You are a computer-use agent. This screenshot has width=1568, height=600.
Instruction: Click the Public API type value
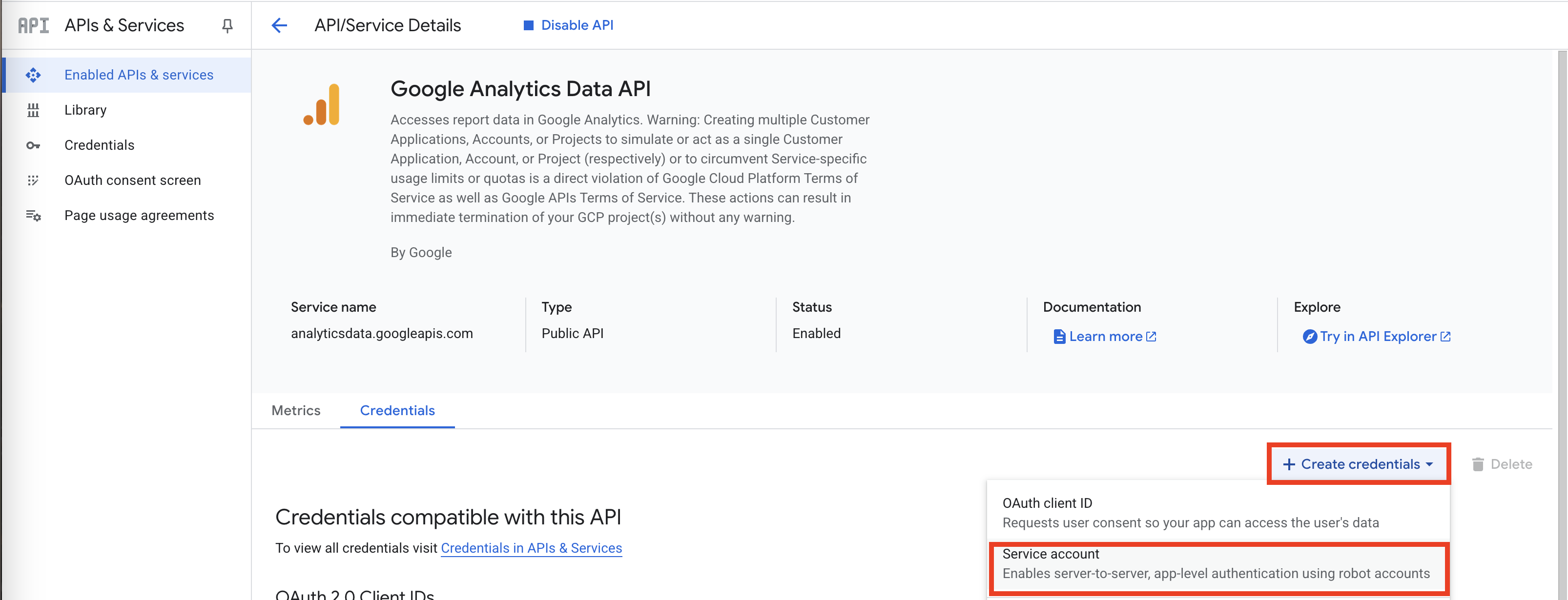point(572,334)
